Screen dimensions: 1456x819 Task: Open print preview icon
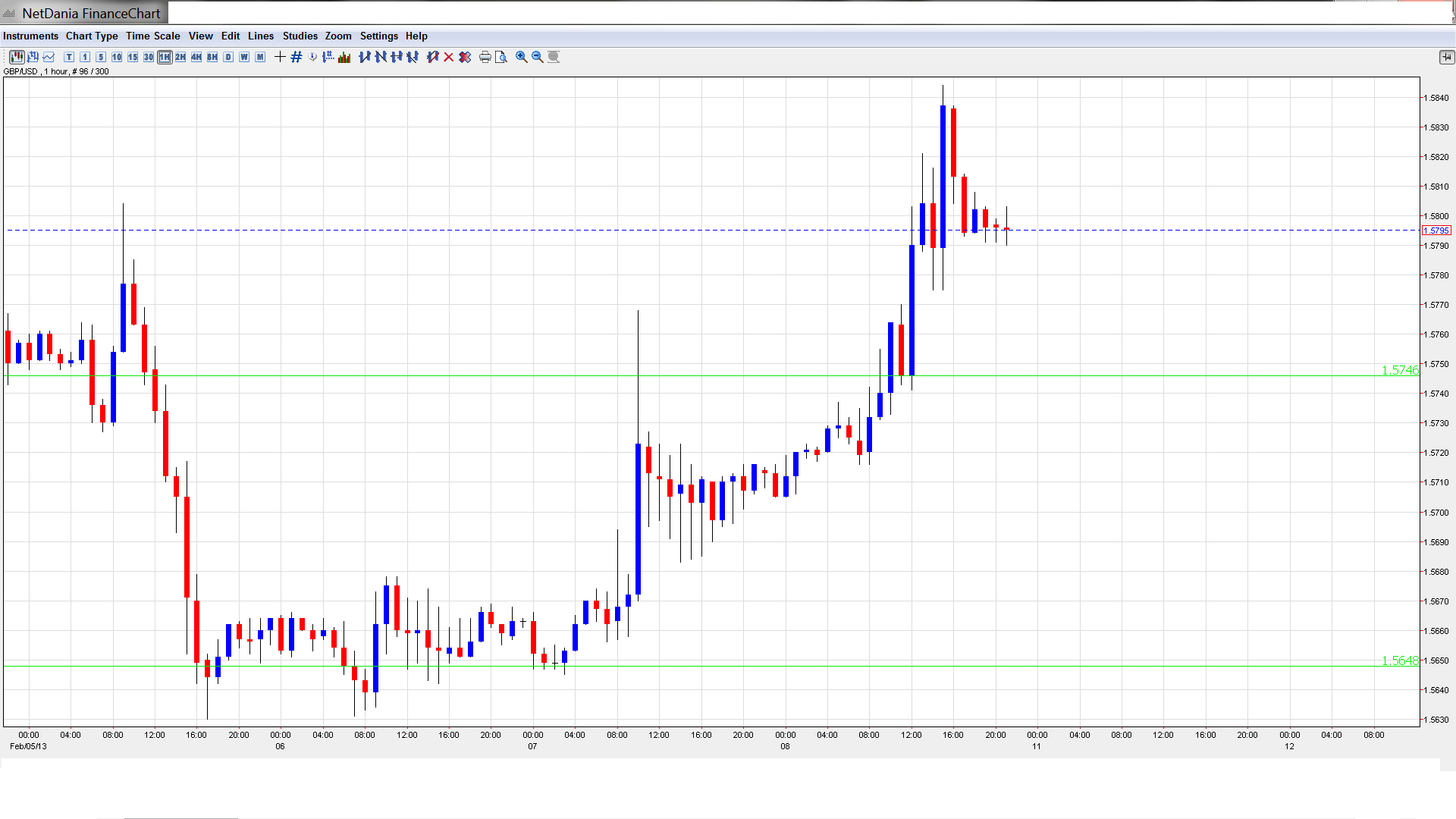tap(501, 57)
